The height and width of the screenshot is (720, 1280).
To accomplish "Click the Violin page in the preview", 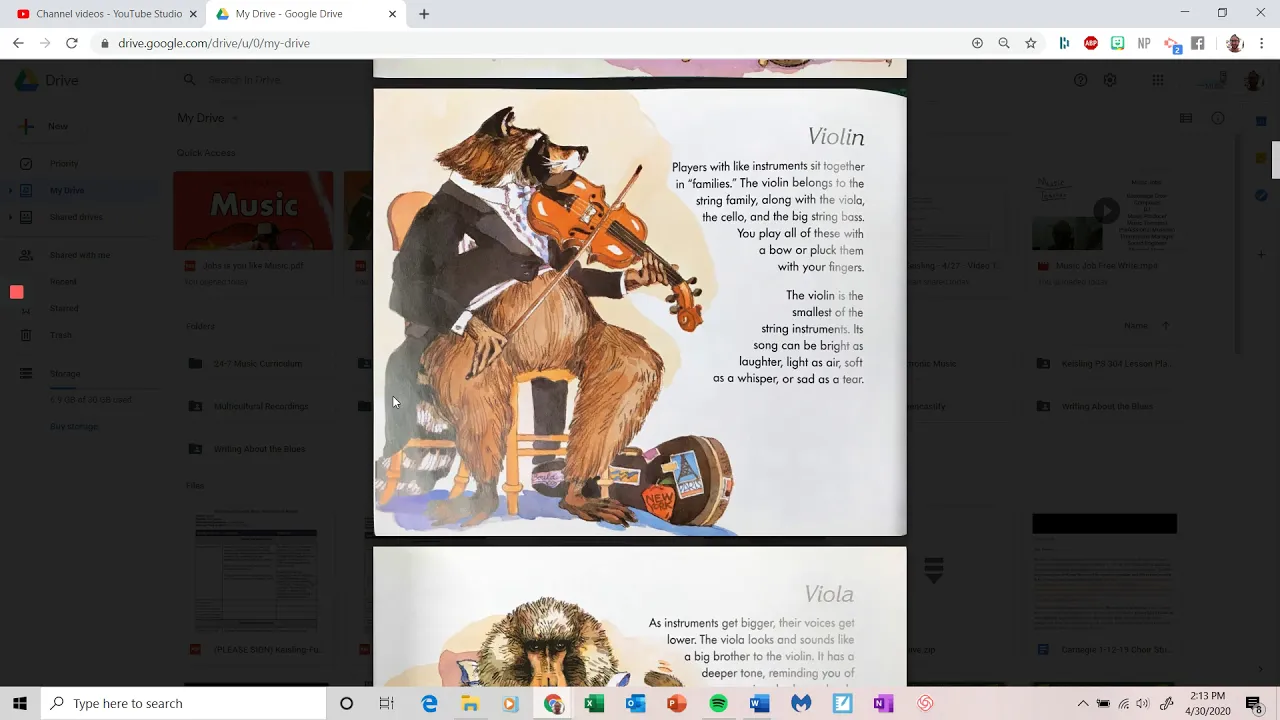I will tap(640, 312).
